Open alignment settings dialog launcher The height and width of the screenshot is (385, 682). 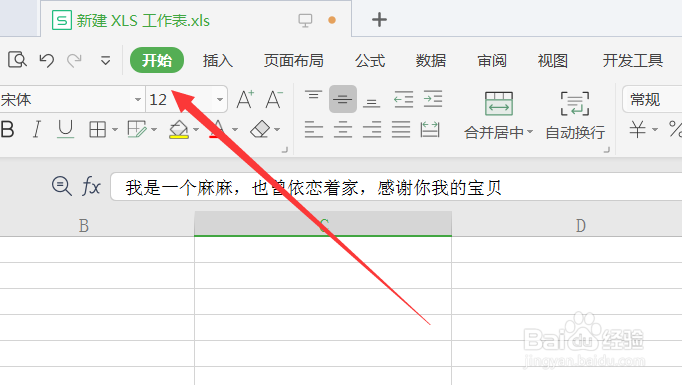pos(607,150)
